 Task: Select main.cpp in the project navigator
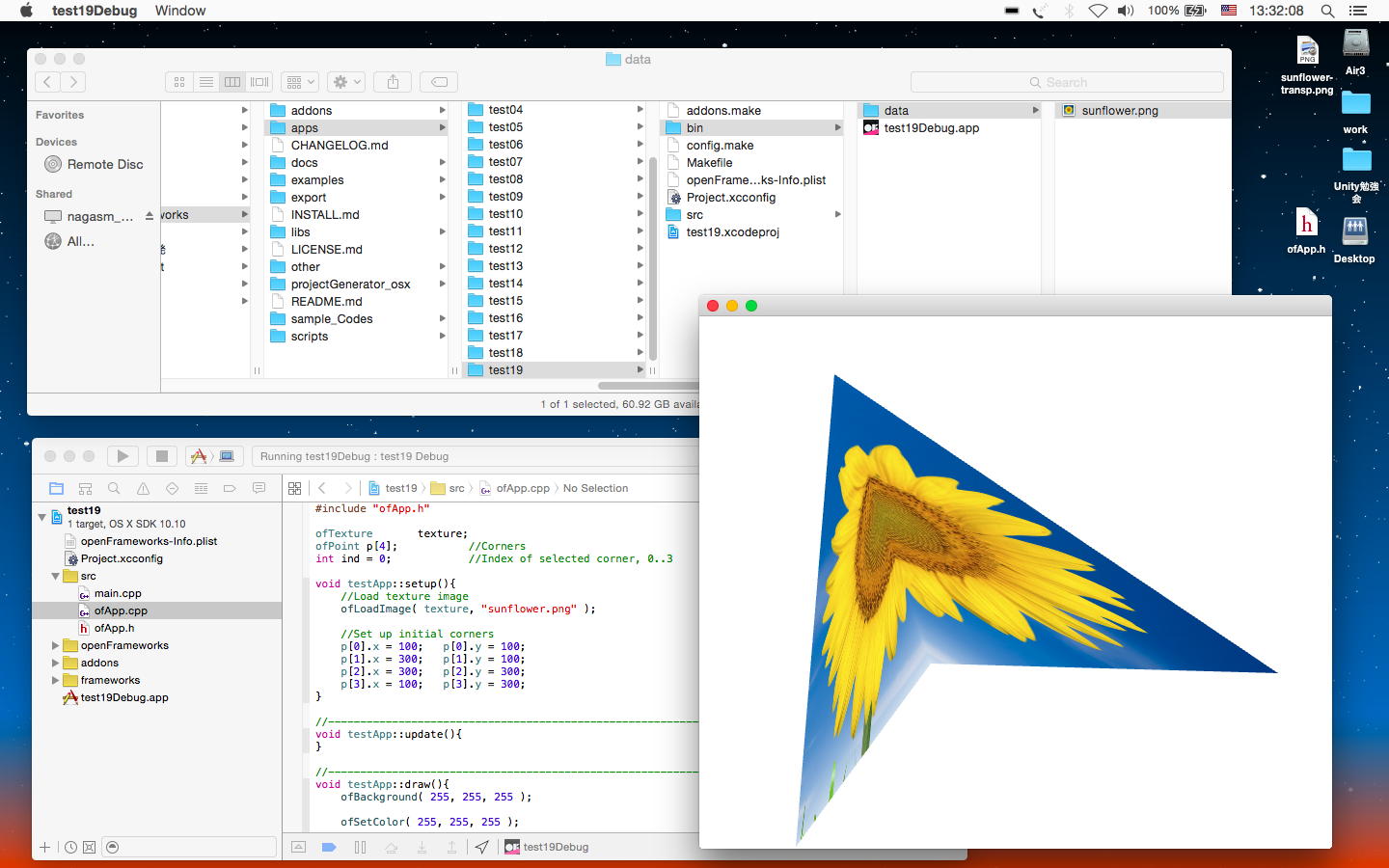pos(118,593)
